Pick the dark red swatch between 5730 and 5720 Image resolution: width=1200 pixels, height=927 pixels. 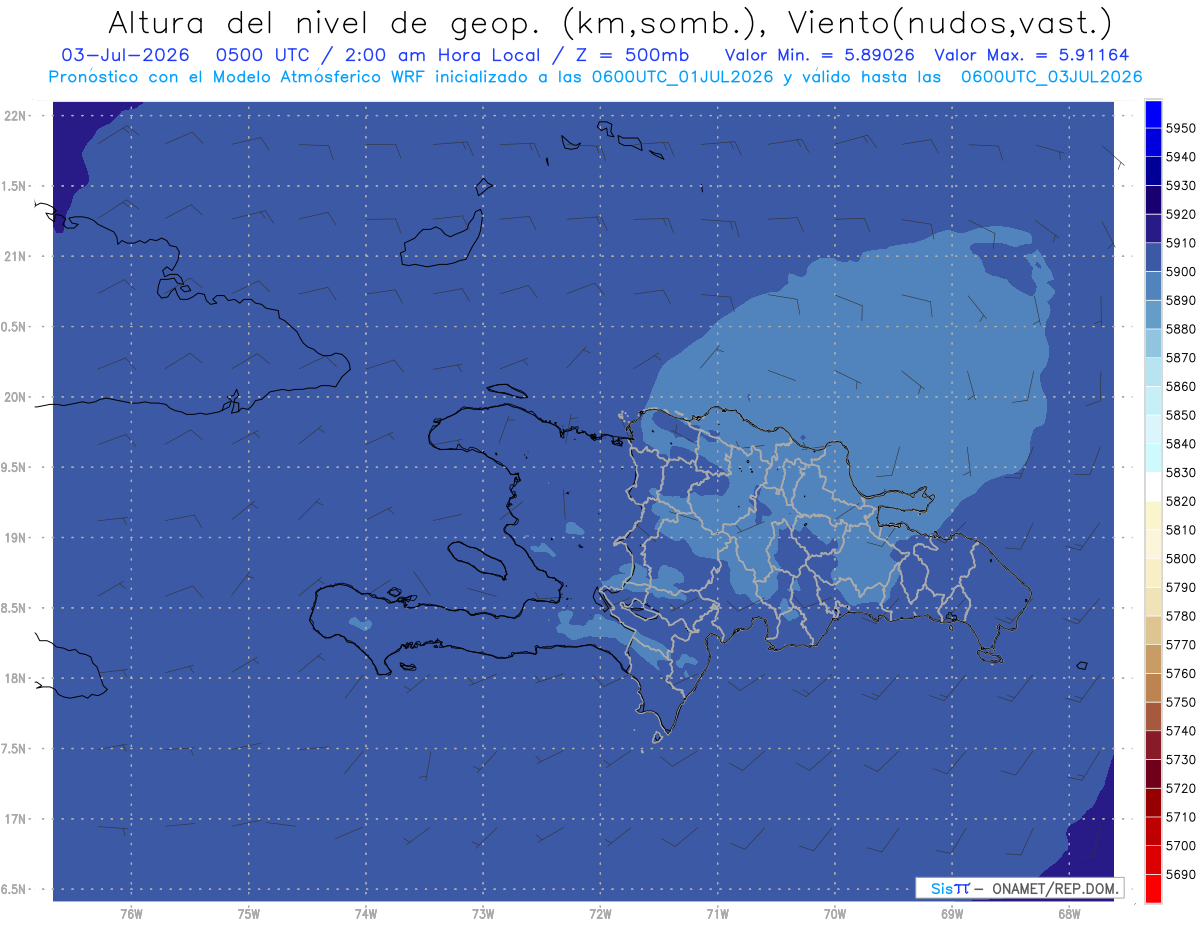1153,774
